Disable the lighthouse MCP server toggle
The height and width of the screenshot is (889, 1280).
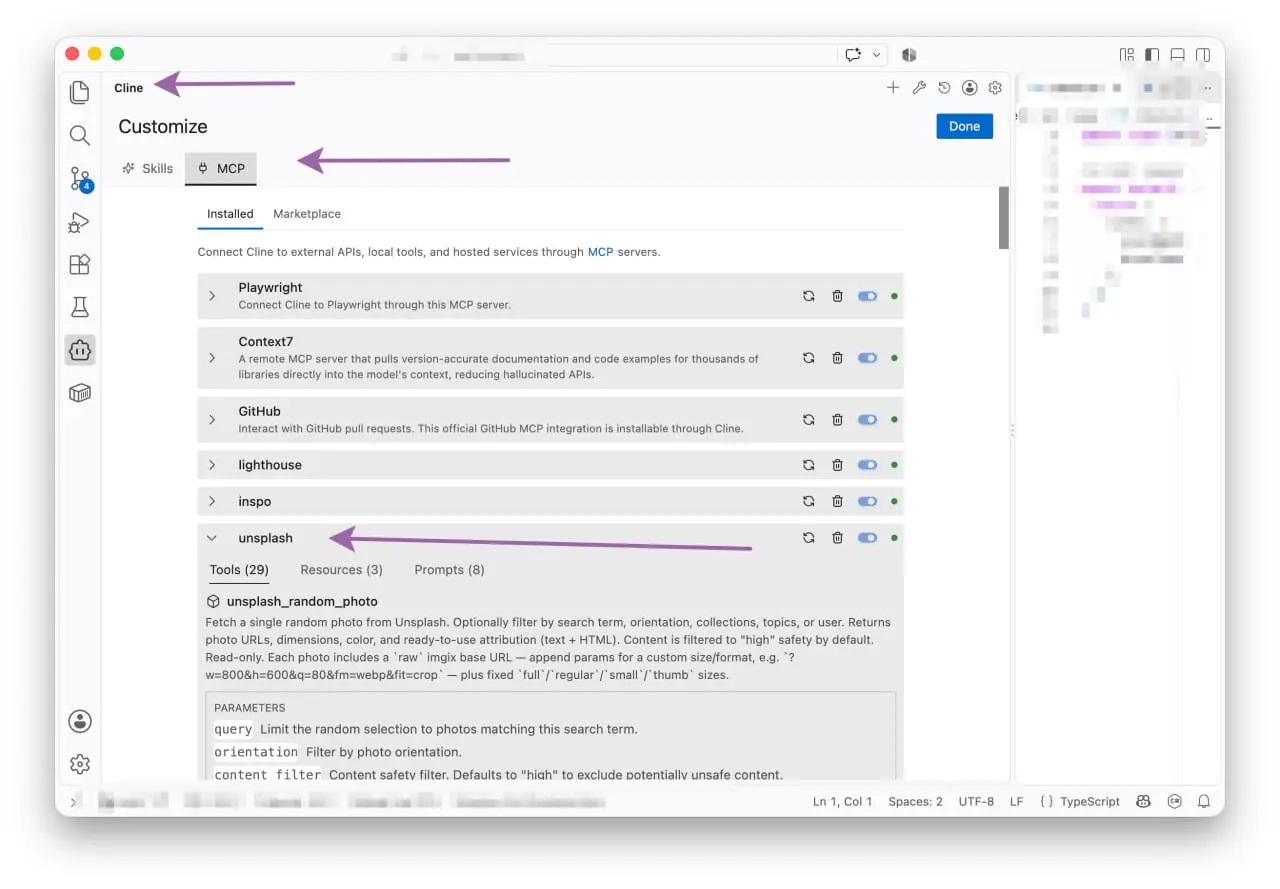[x=867, y=465]
